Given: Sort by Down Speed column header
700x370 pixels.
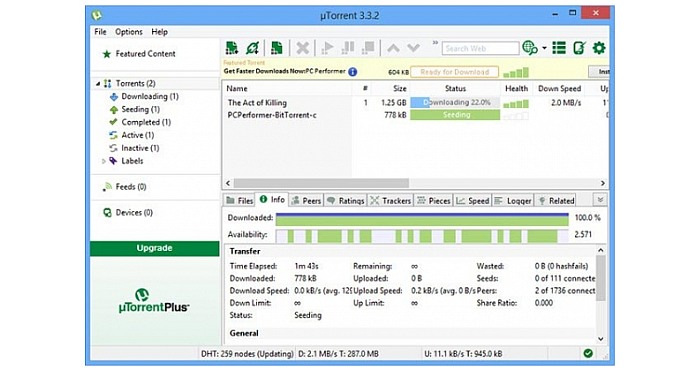Looking at the screenshot, I should point(559,89).
